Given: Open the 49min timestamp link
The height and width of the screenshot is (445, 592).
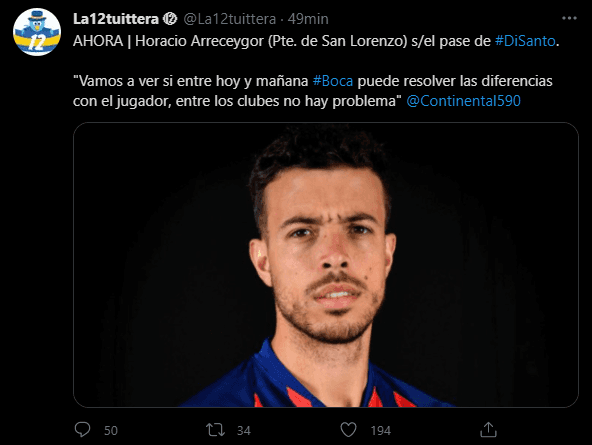Looking at the screenshot, I should [x=308, y=19].
